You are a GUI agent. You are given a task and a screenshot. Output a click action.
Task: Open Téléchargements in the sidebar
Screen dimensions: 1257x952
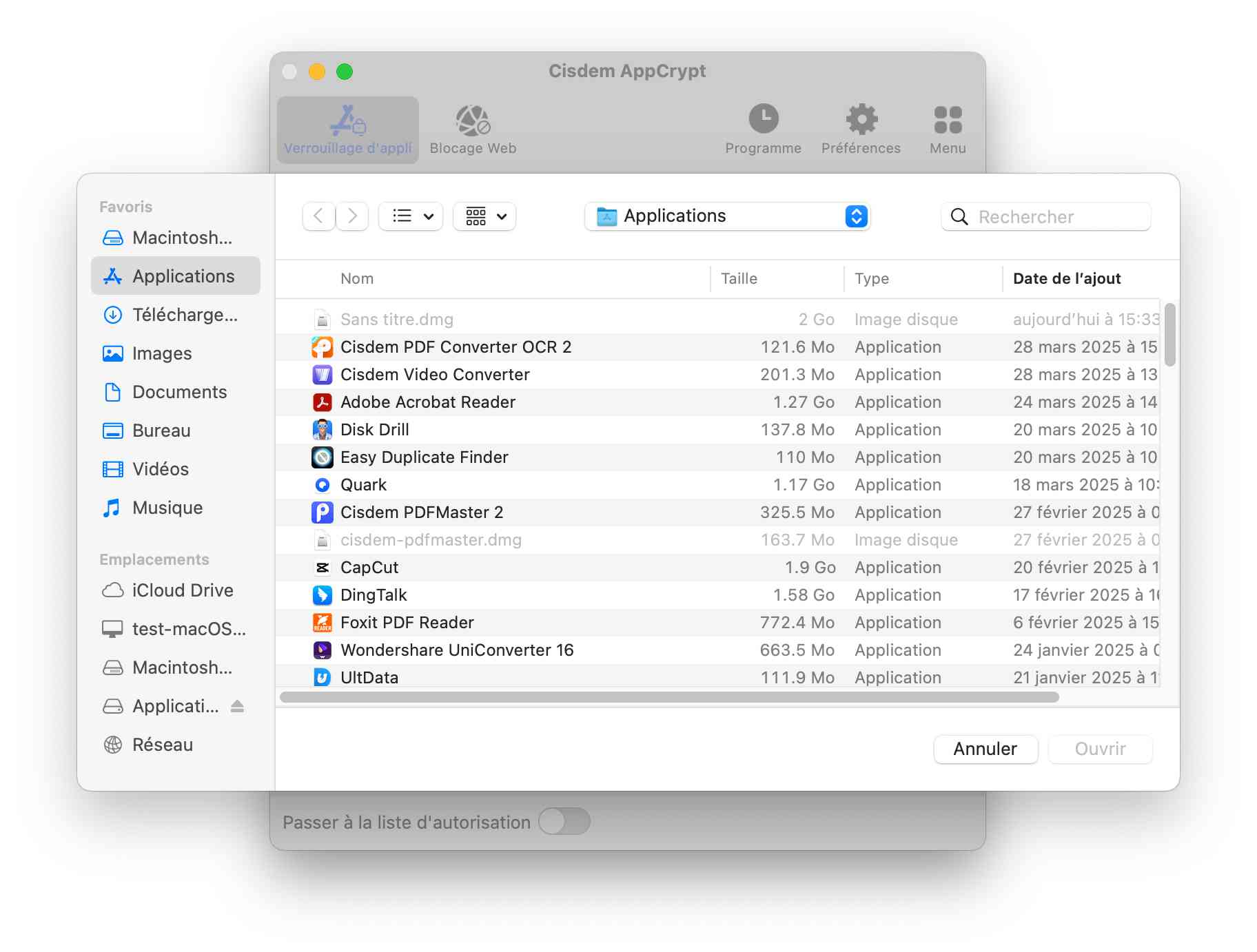click(x=176, y=315)
